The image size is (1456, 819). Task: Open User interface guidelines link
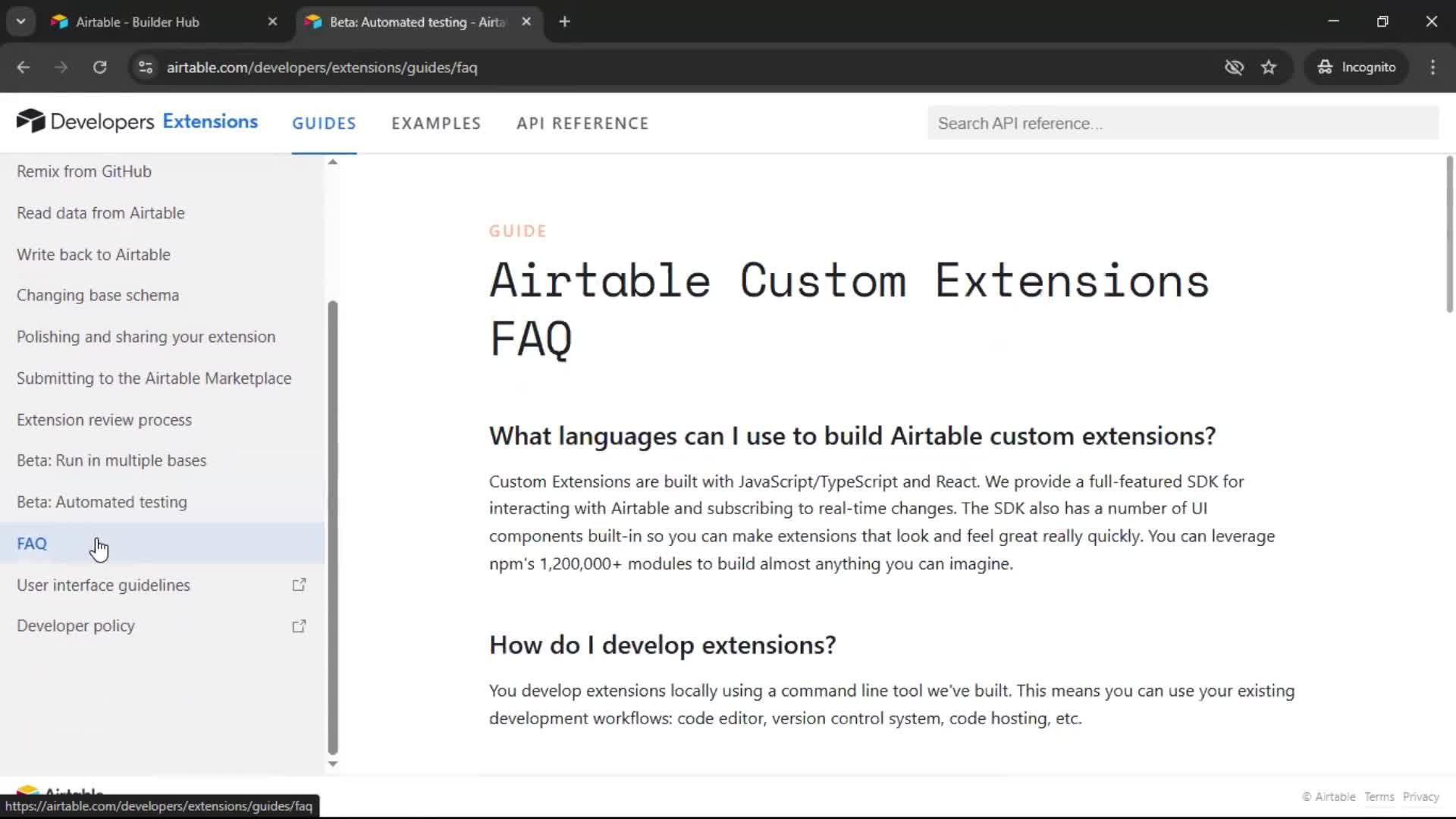pos(104,585)
